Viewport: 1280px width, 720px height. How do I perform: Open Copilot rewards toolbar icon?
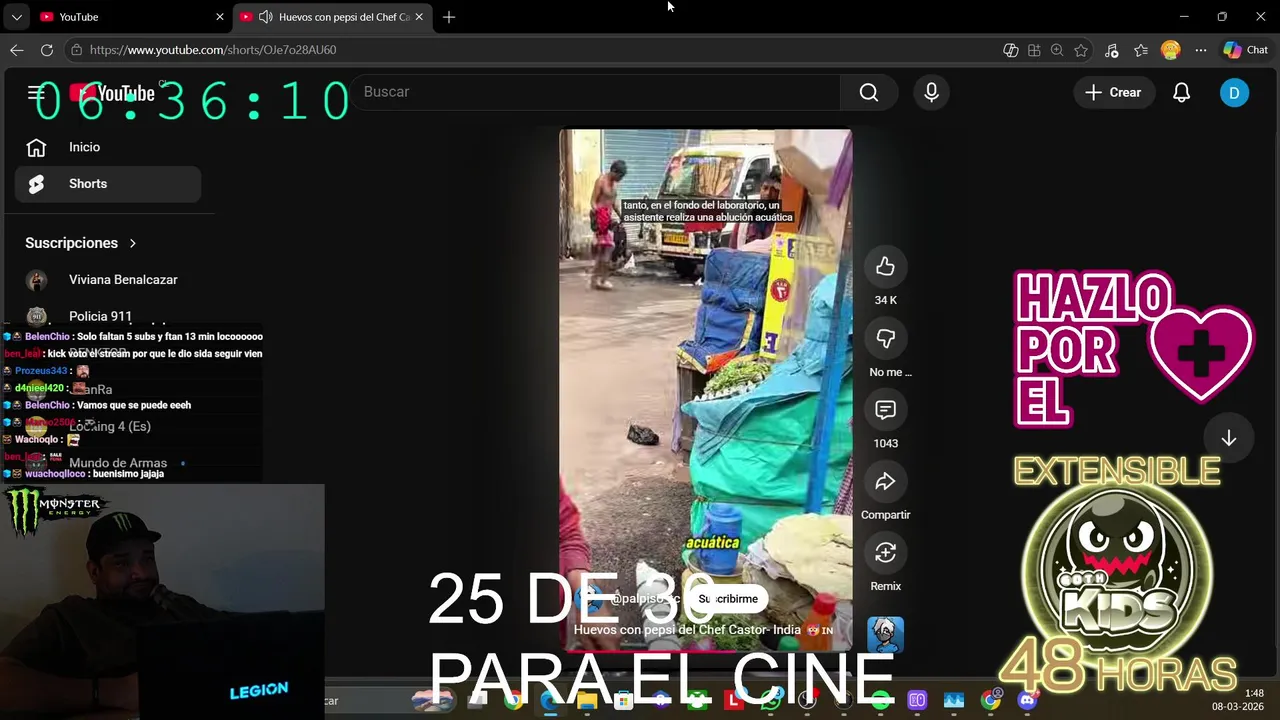[1011, 50]
